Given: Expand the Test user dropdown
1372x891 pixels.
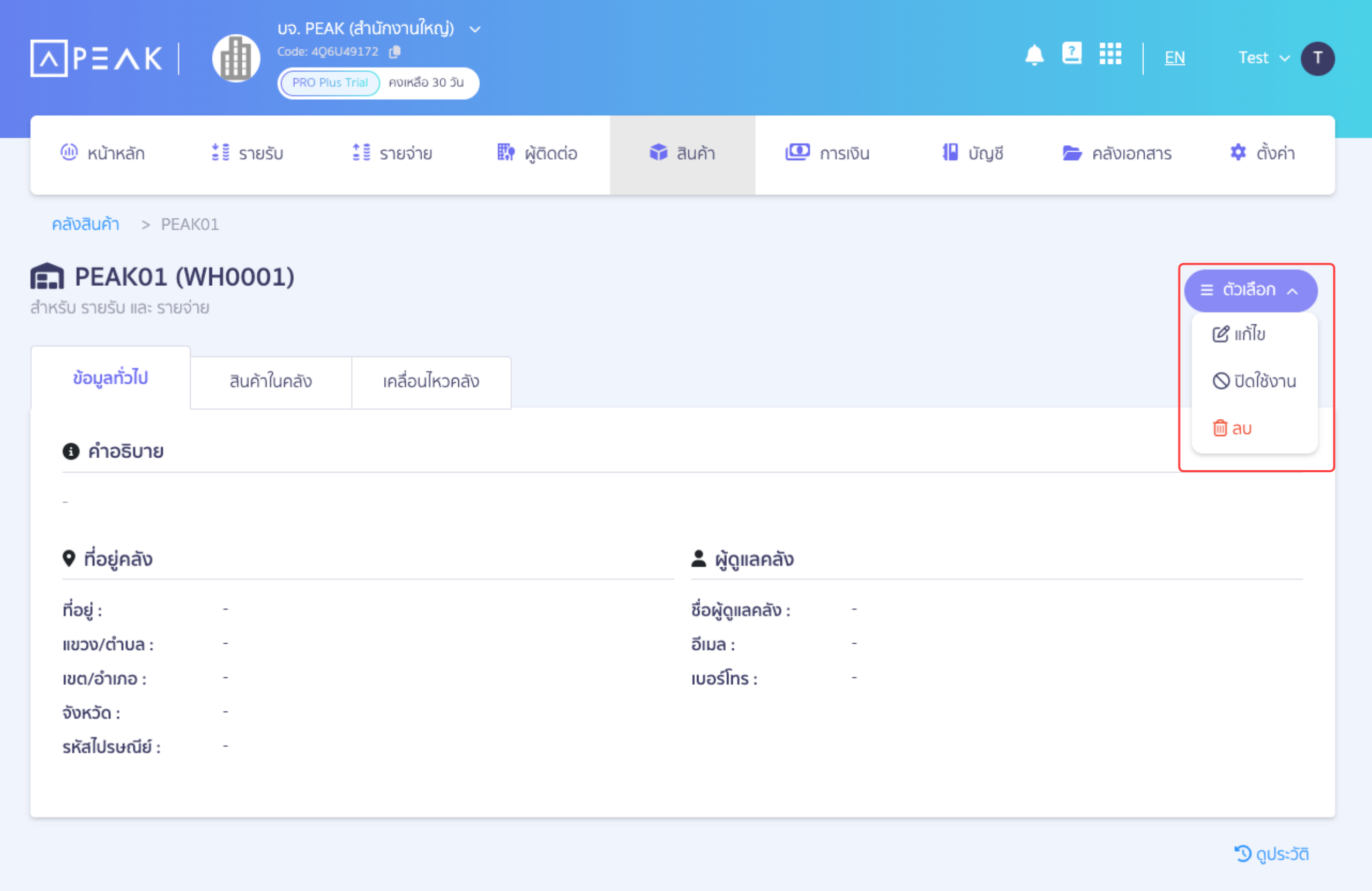Looking at the screenshot, I should [x=1264, y=58].
